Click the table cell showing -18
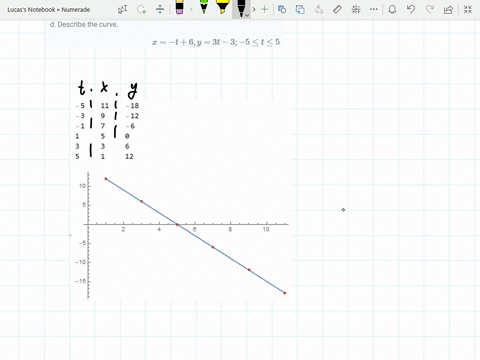This screenshot has height=360, width=480. 132,106
